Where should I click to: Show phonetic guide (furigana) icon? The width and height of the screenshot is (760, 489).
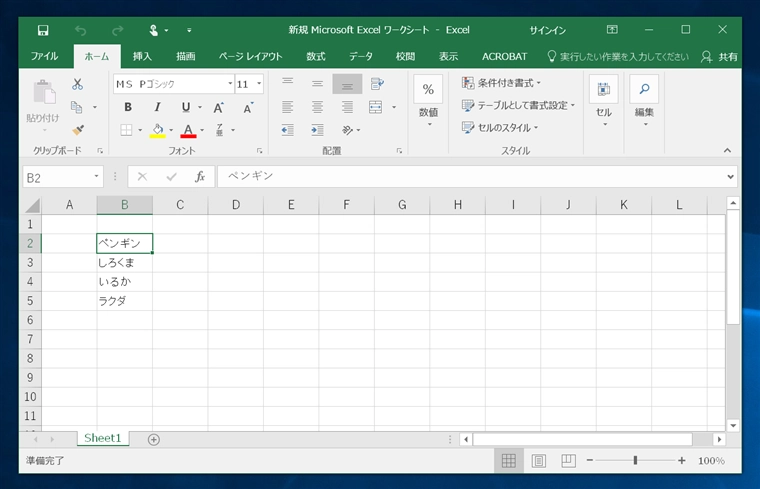click(220, 130)
